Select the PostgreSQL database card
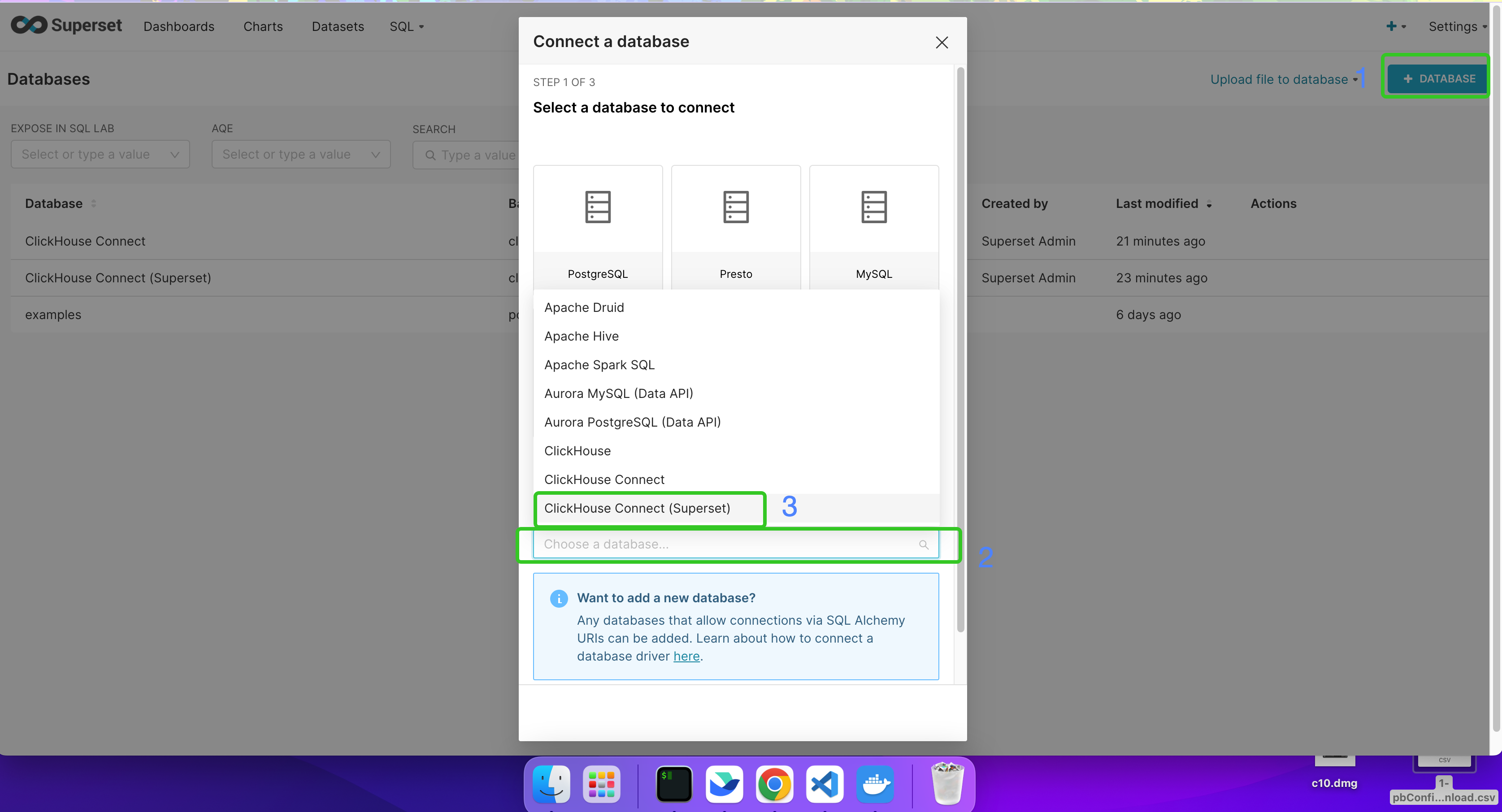 (598, 227)
